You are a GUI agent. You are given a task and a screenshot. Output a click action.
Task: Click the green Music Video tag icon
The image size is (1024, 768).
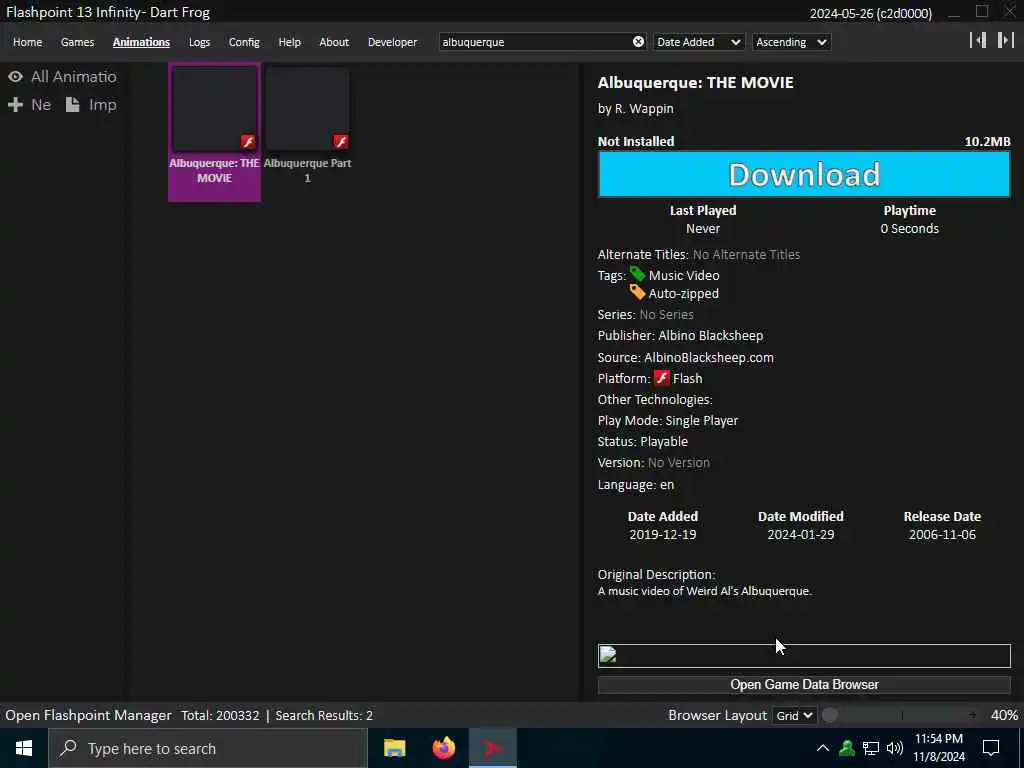pos(637,274)
